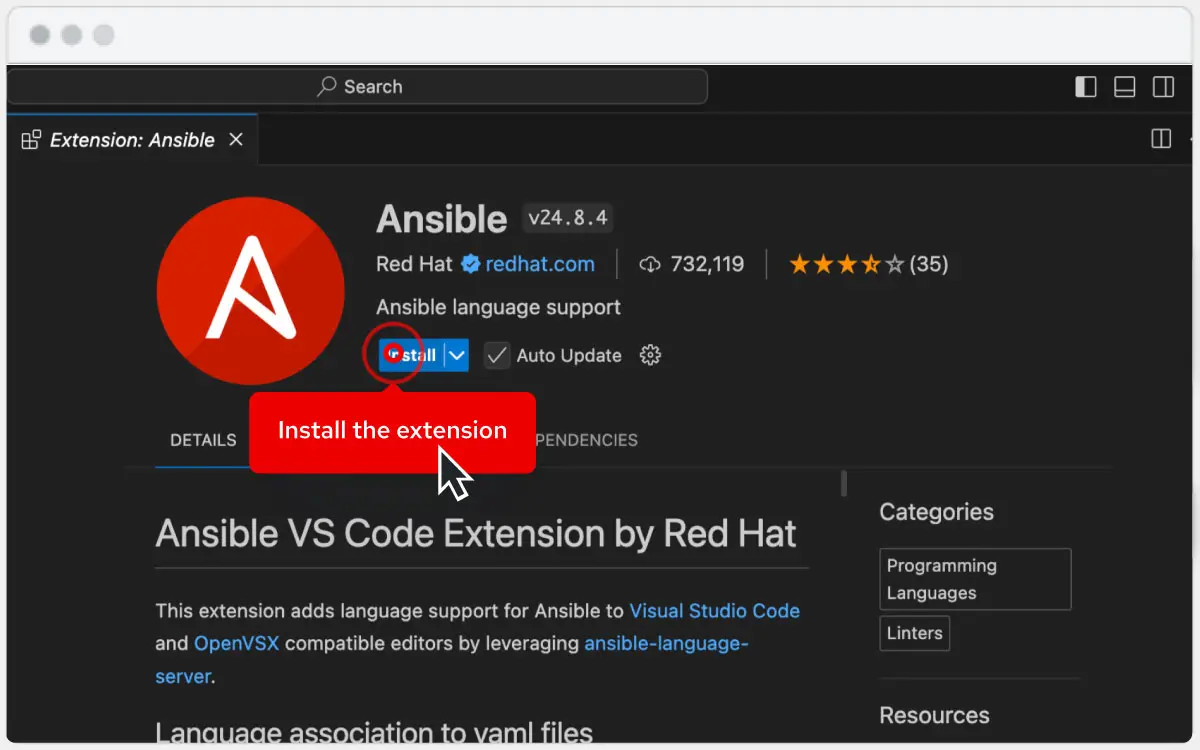
Task: Click the Ansible extension red logo icon
Action: pyautogui.click(x=250, y=290)
